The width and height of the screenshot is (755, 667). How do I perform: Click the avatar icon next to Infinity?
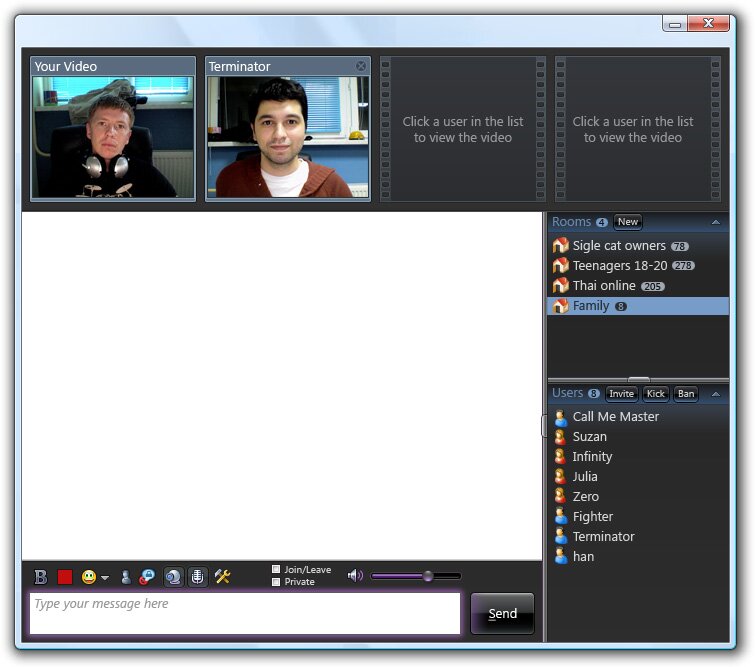pos(560,457)
